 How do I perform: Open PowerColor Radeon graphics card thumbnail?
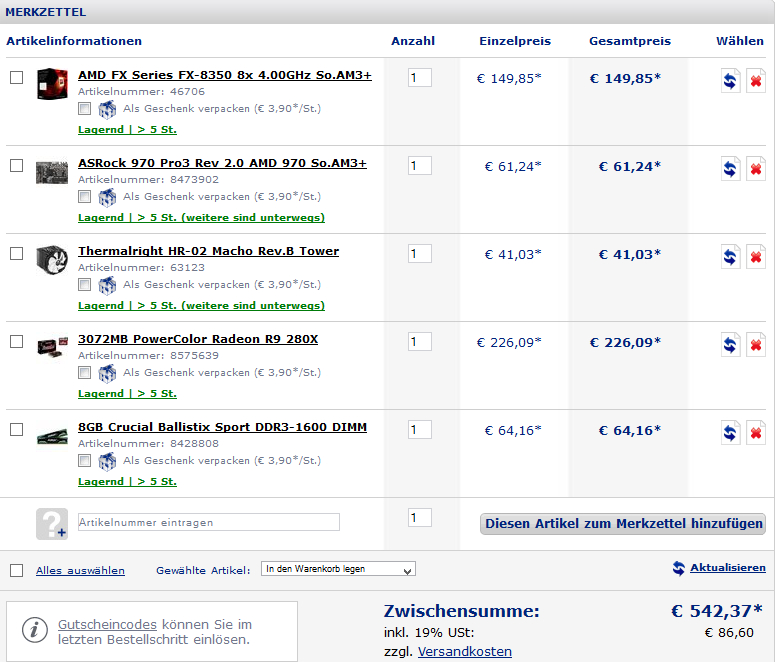[x=52, y=347]
